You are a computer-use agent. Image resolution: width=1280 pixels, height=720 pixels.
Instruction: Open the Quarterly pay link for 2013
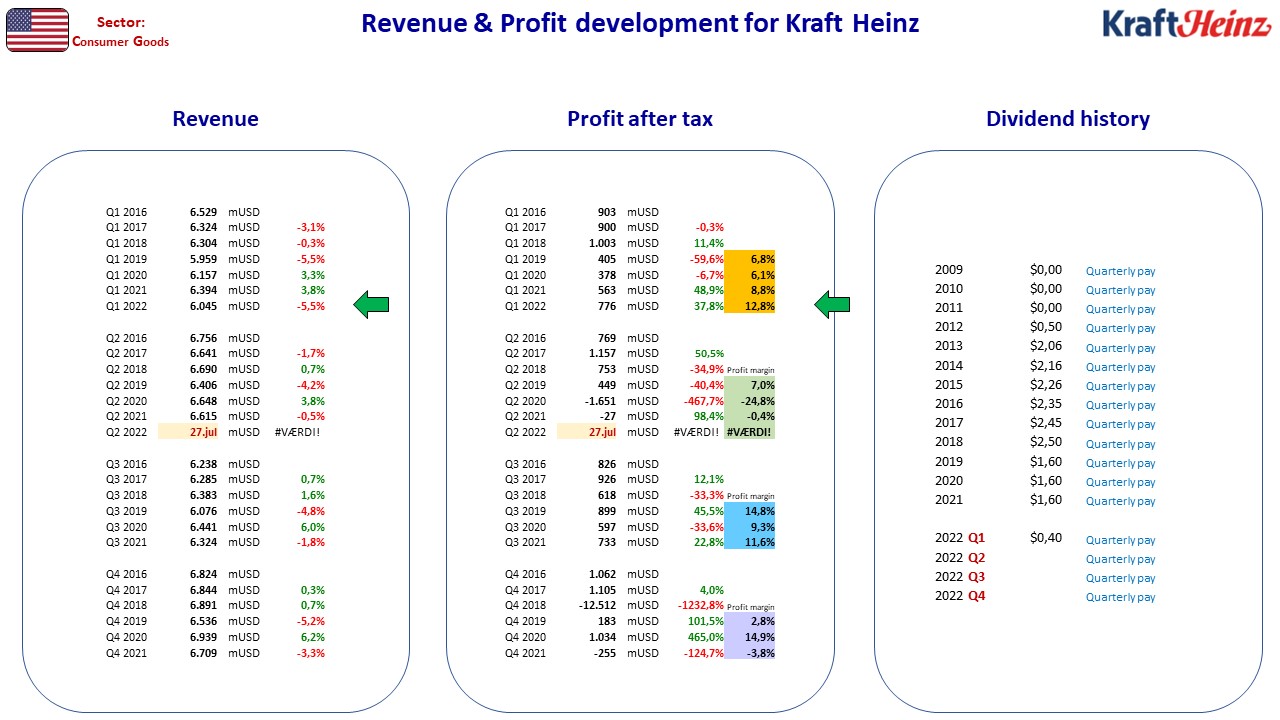[x=1120, y=348]
